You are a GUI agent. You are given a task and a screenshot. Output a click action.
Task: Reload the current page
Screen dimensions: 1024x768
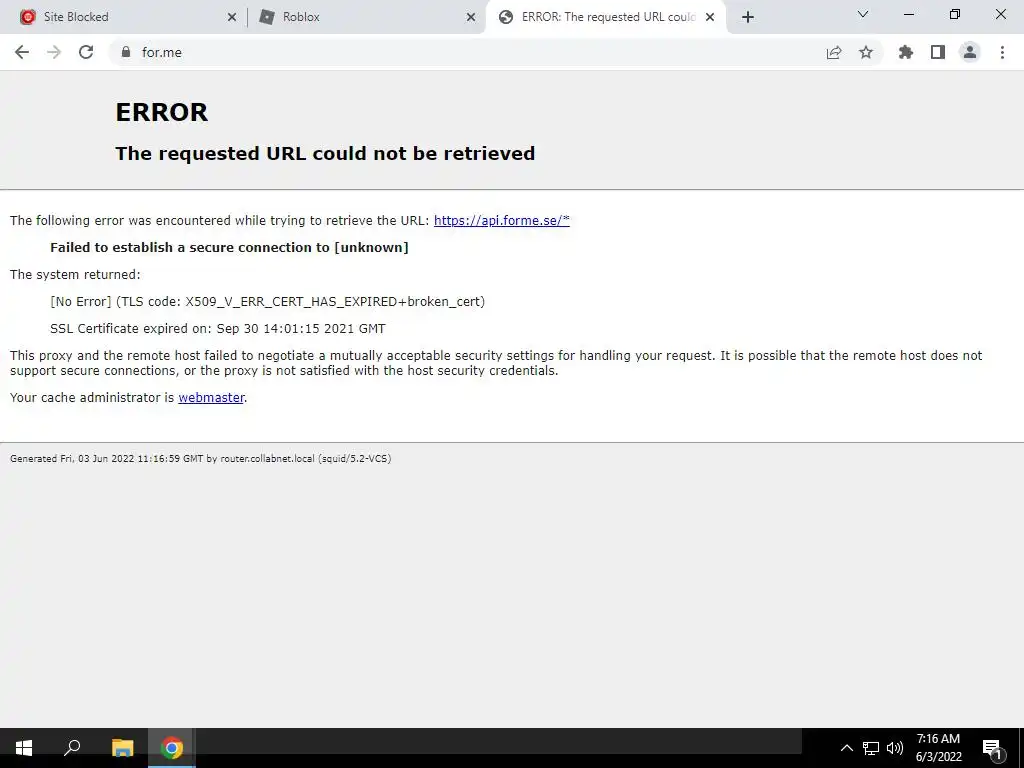pos(86,52)
